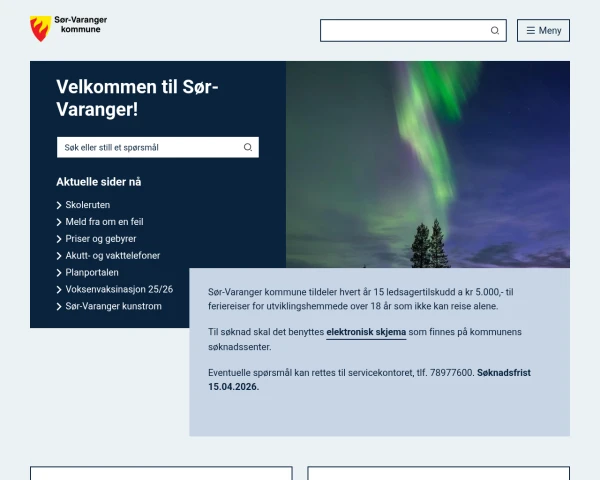Click the magnifier icon in the hero search box

248,147
